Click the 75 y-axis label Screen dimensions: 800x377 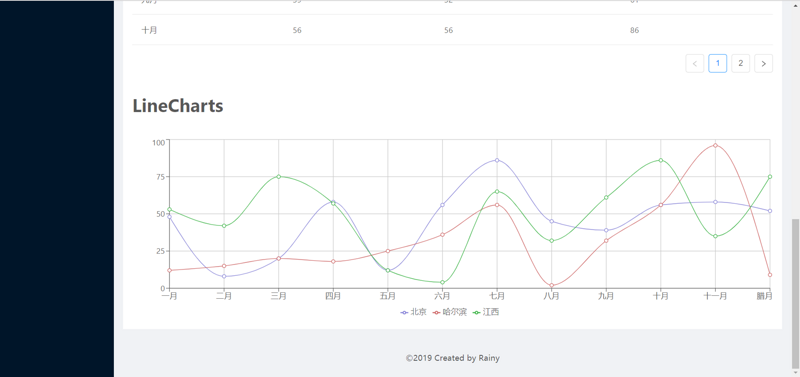(x=161, y=177)
